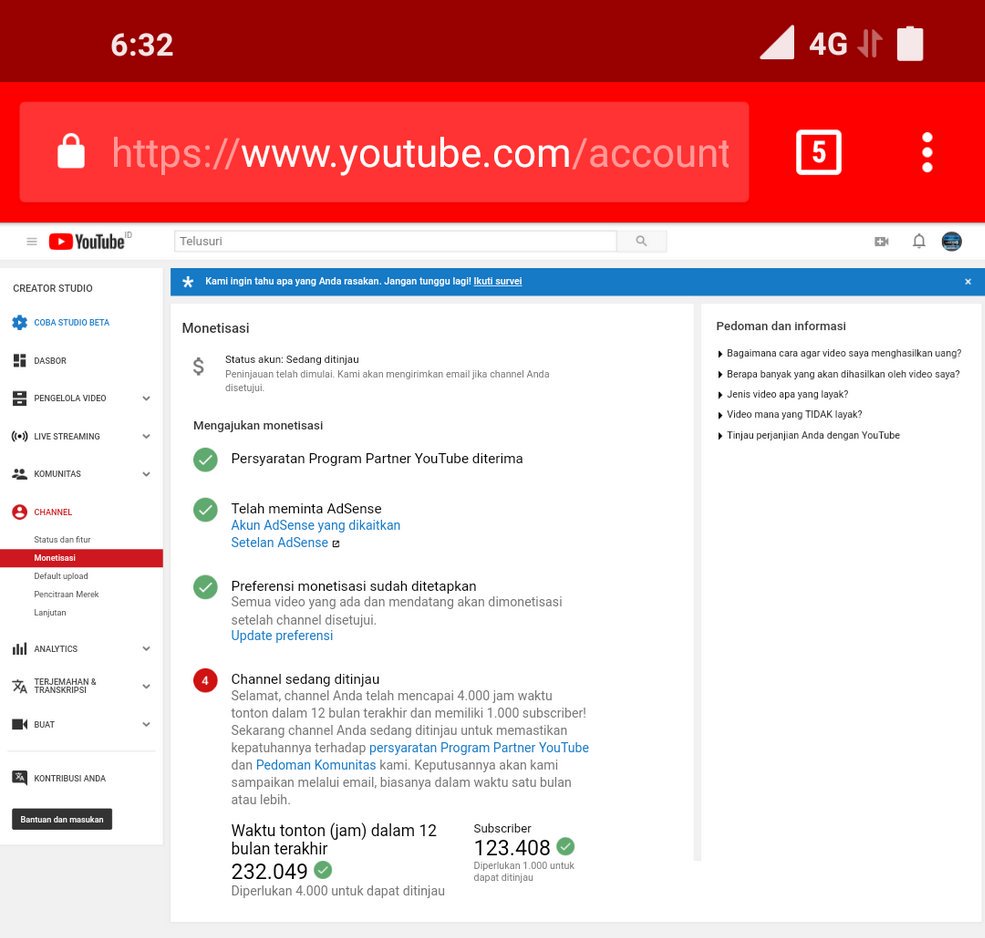Click the battery icon in status bar
The image size is (985, 938).
[910, 43]
